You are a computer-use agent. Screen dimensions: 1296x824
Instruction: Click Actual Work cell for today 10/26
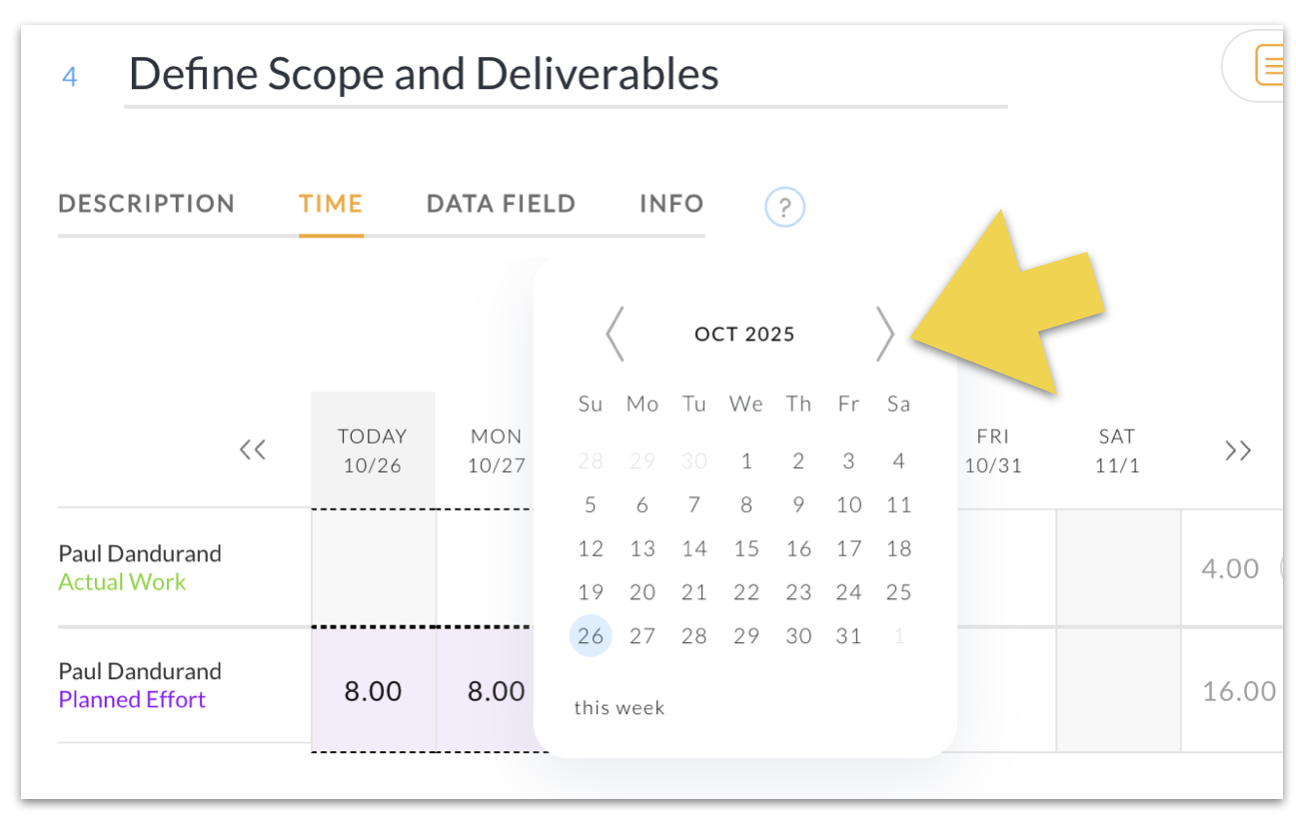click(x=373, y=568)
